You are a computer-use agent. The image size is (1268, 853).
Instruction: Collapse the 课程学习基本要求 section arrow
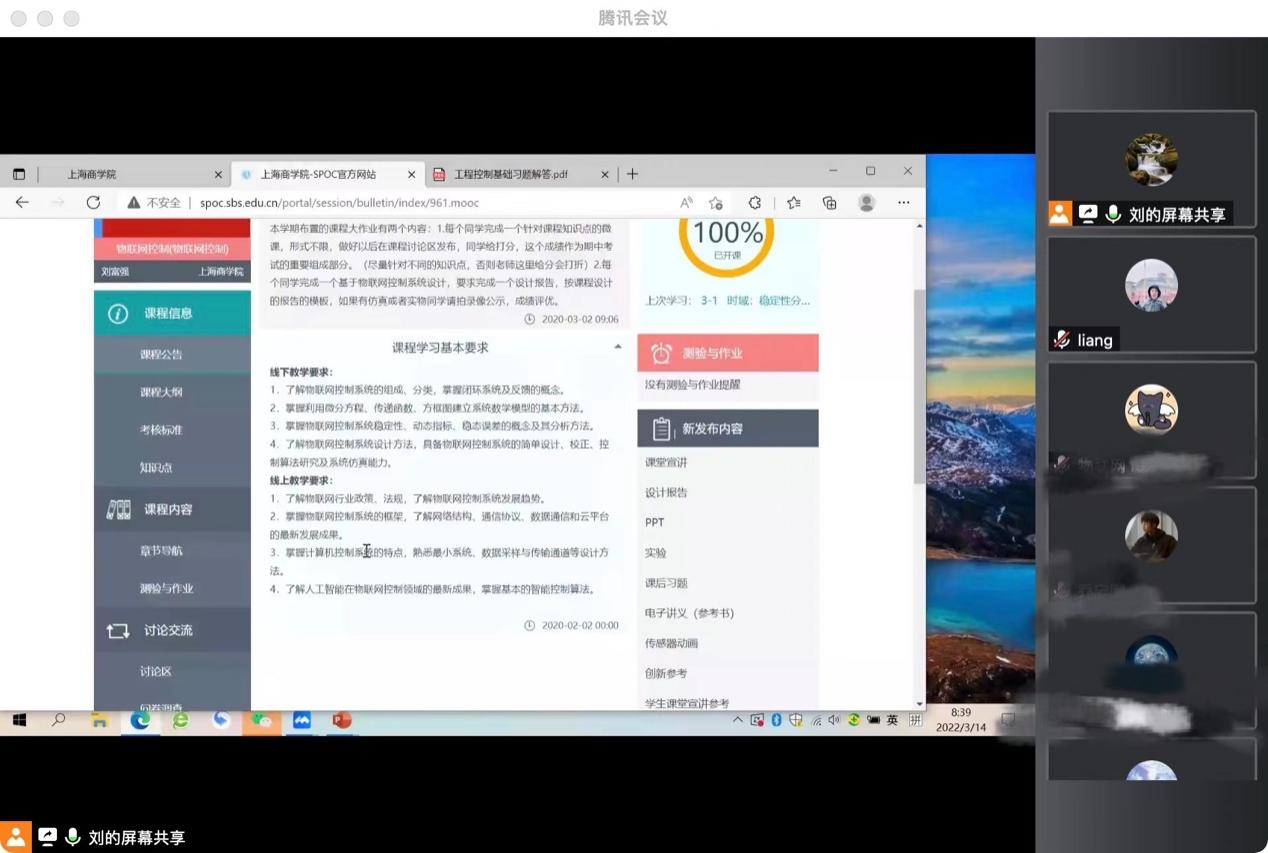point(617,347)
